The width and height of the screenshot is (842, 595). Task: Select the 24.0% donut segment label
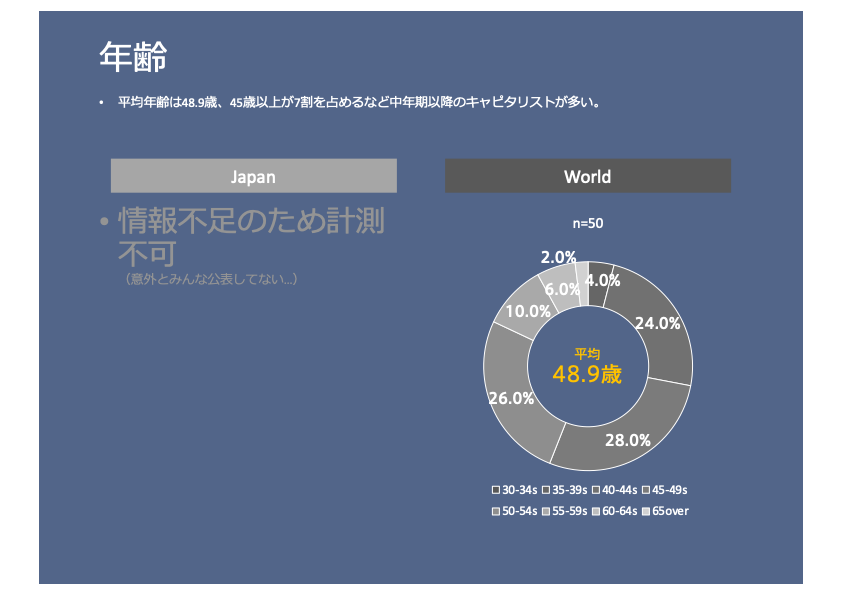pyautogui.click(x=658, y=323)
